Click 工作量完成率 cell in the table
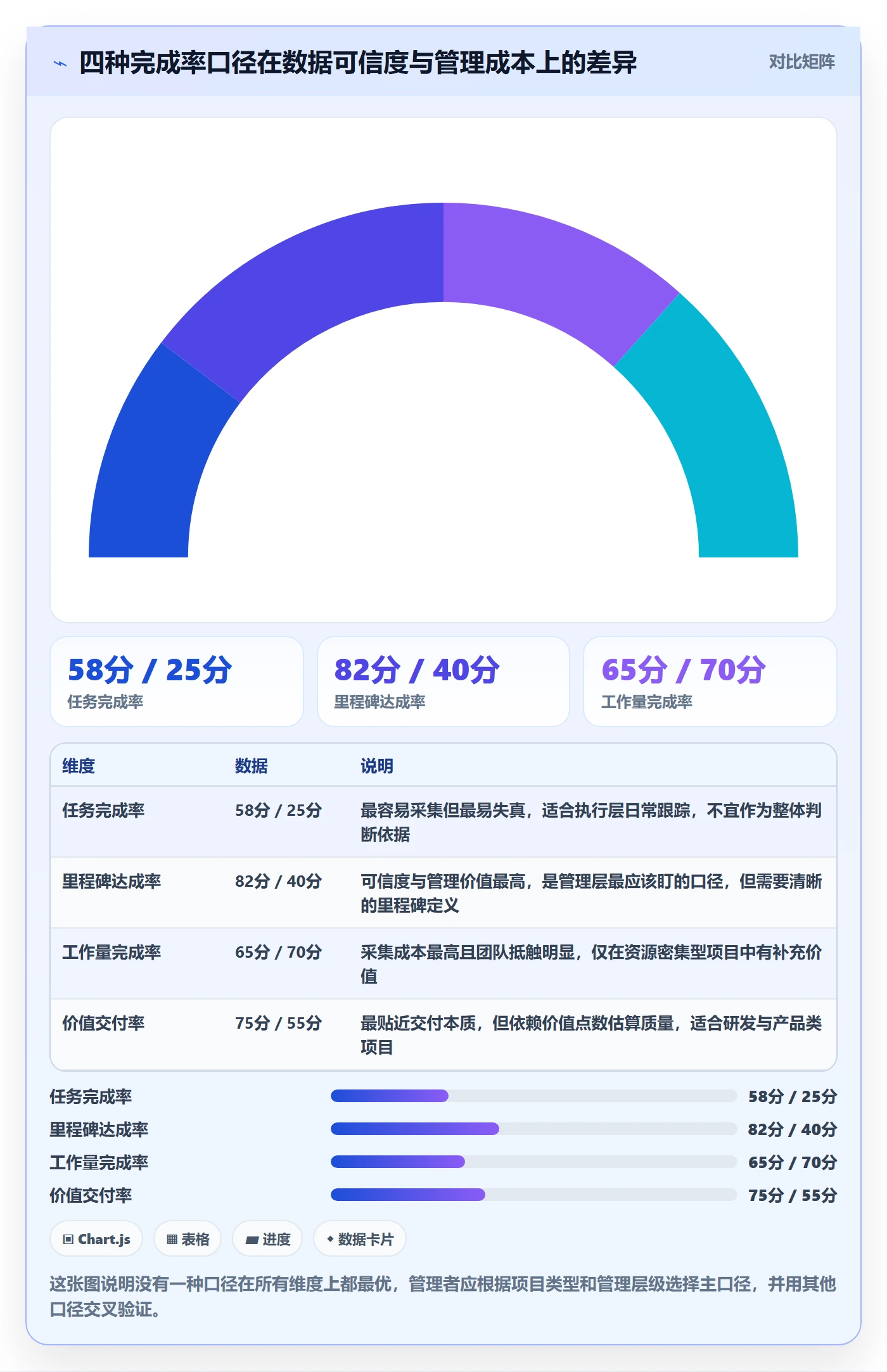This screenshot has height=1372, width=887. tap(112, 952)
